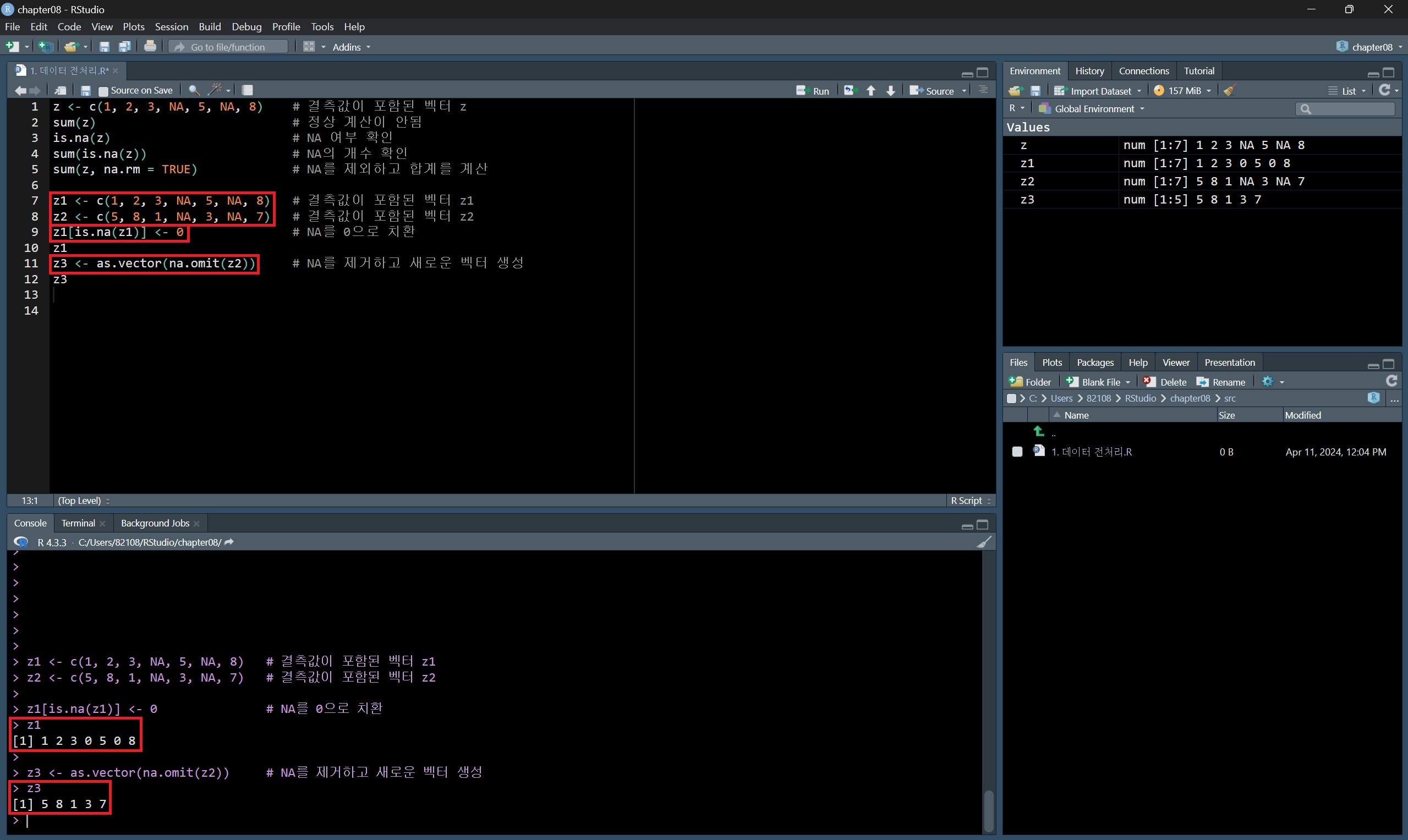Click the clear console broom icon
The image size is (1408, 840).
click(984, 542)
